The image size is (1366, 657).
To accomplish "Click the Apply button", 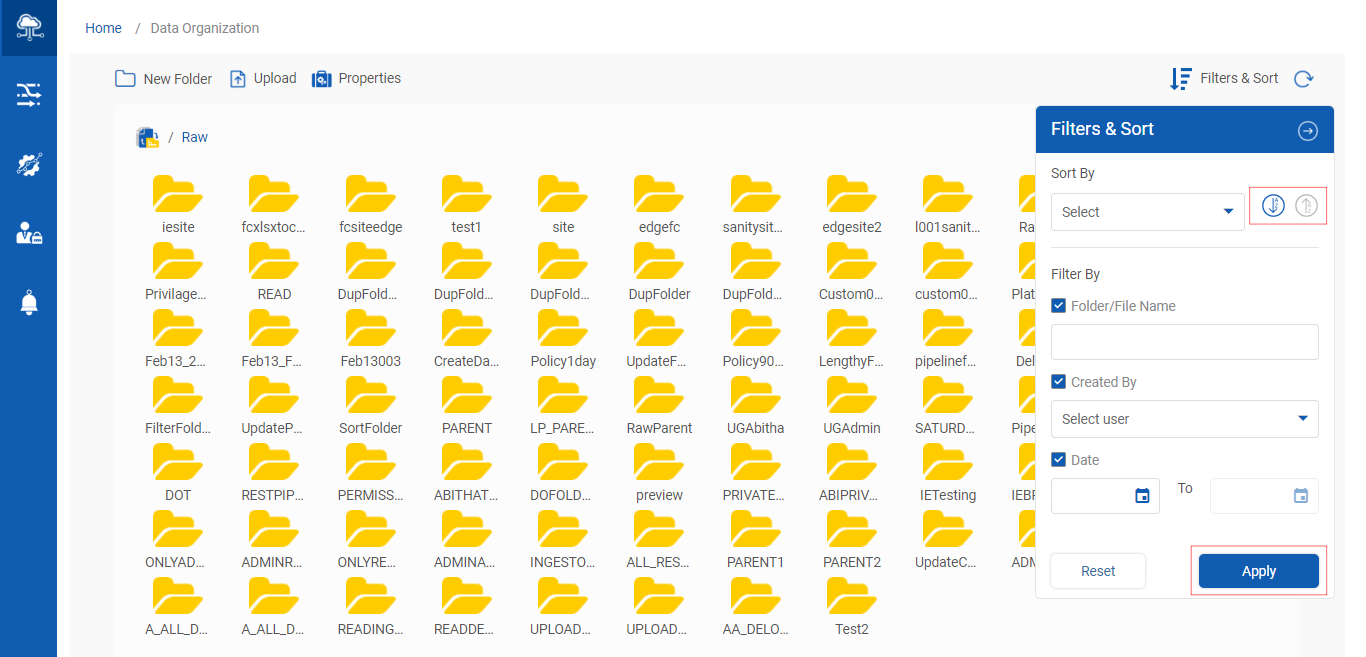I will click(1259, 571).
